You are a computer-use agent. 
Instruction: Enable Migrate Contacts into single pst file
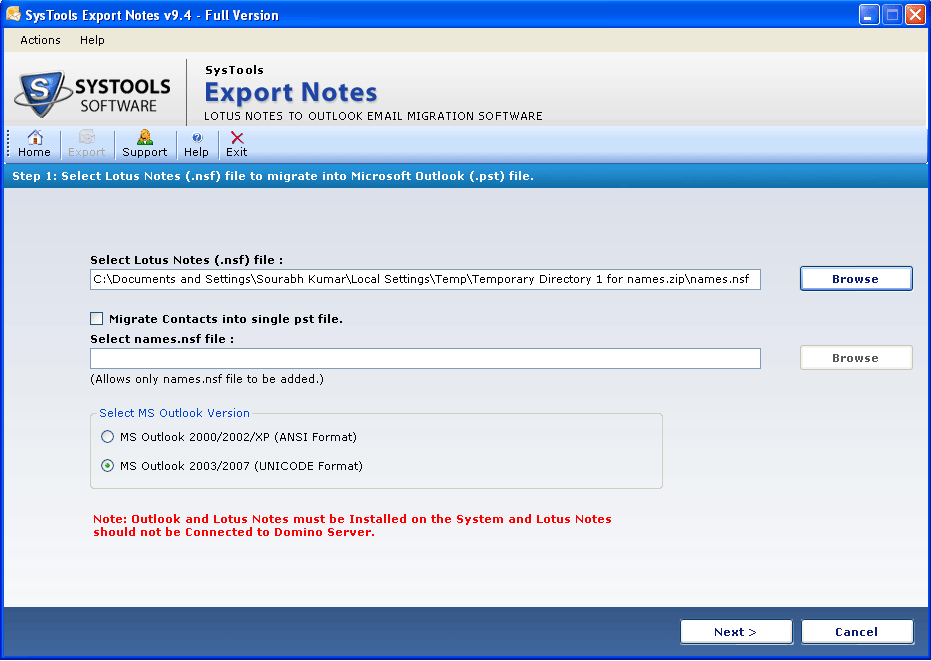click(97, 319)
